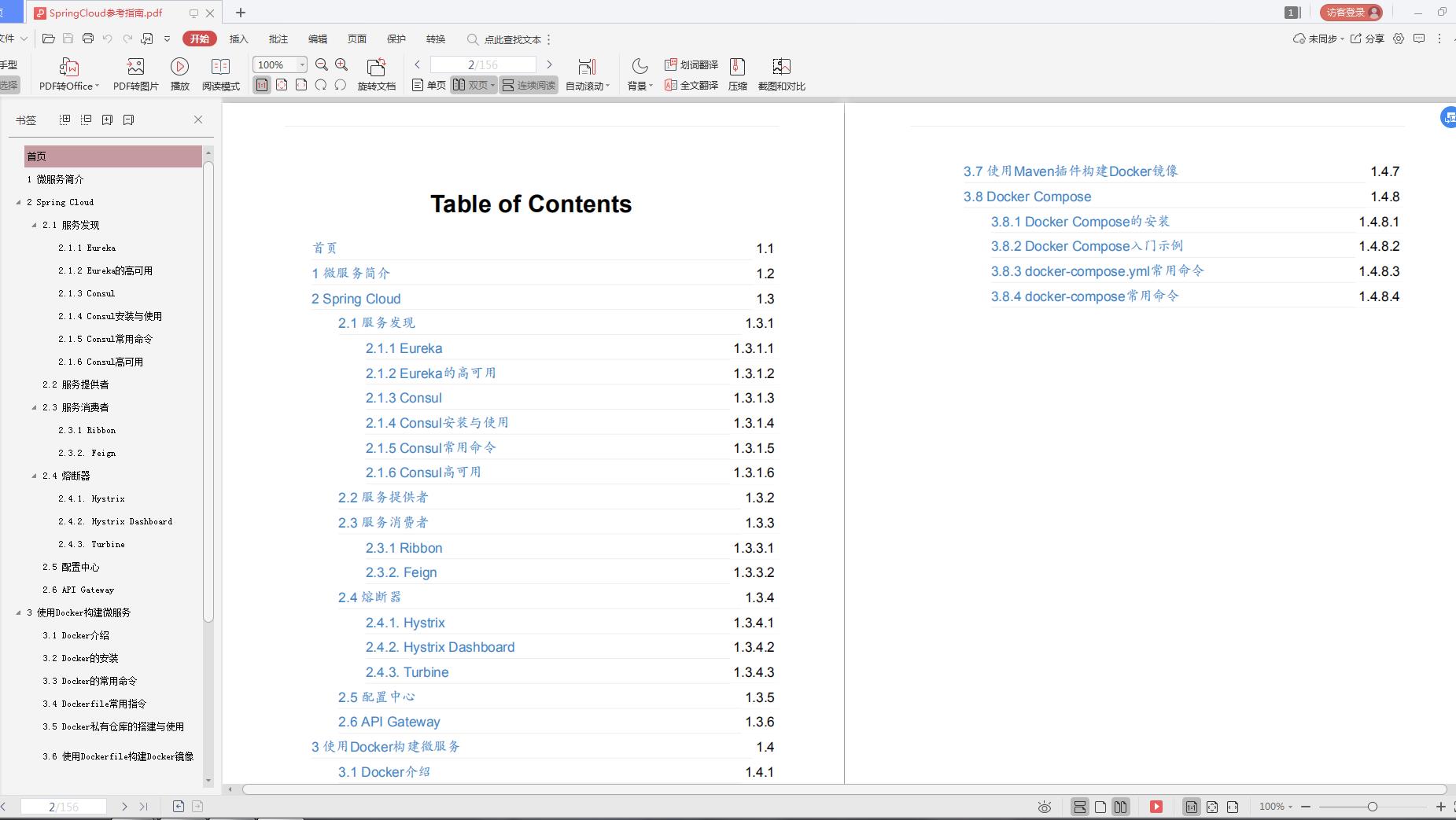
Task: Toggle single page icon in status bar
Action: tap(1100, 807)
